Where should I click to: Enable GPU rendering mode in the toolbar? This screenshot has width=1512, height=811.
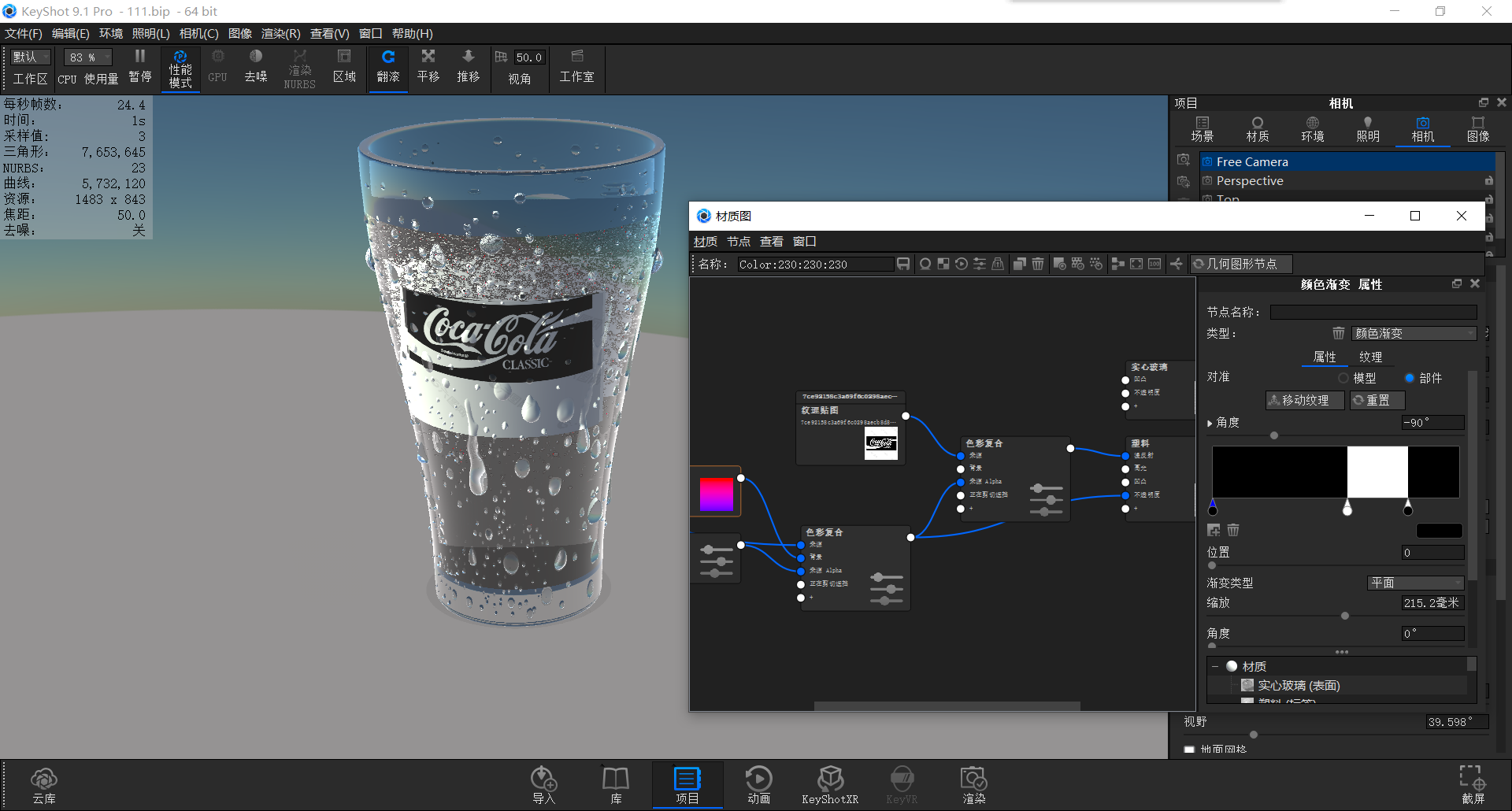[x=217, y=68]
